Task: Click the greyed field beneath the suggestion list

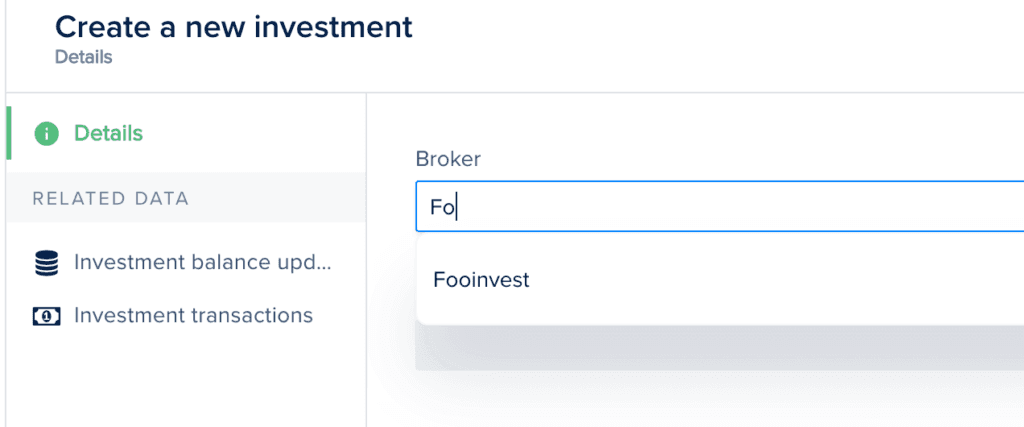Action: click(720, 348)
